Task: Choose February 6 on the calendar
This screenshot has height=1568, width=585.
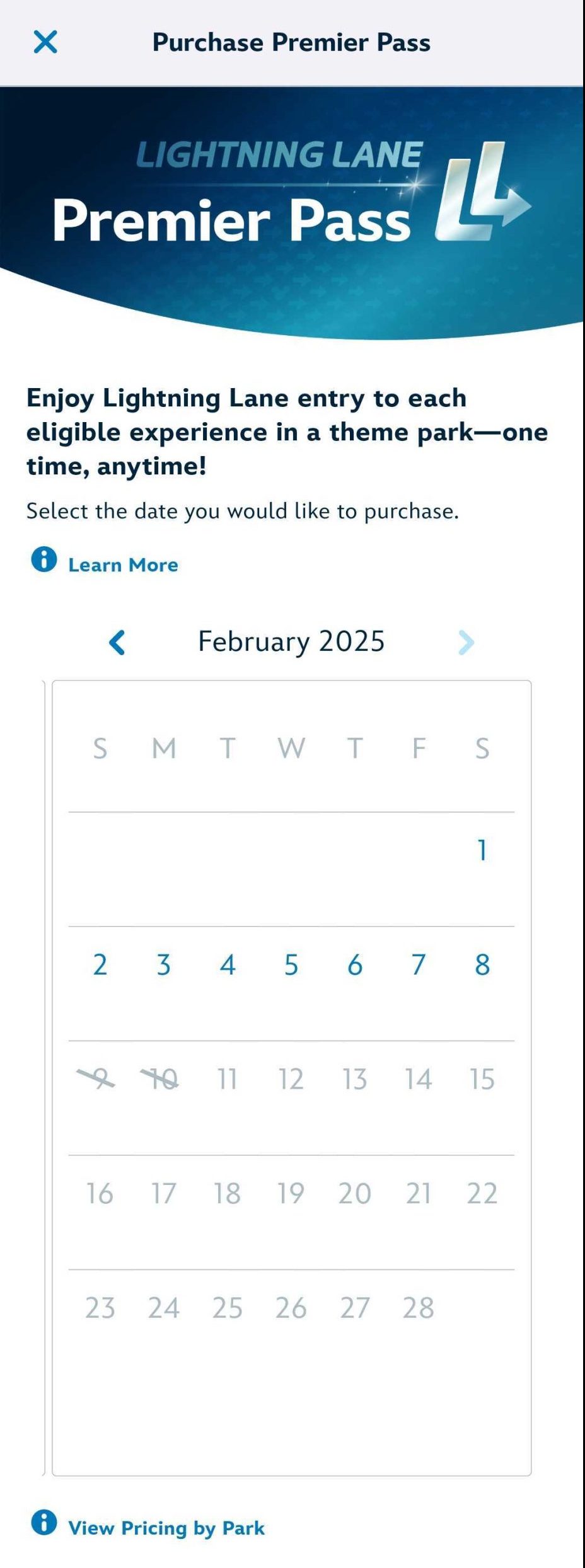Action: pos(355,965)
